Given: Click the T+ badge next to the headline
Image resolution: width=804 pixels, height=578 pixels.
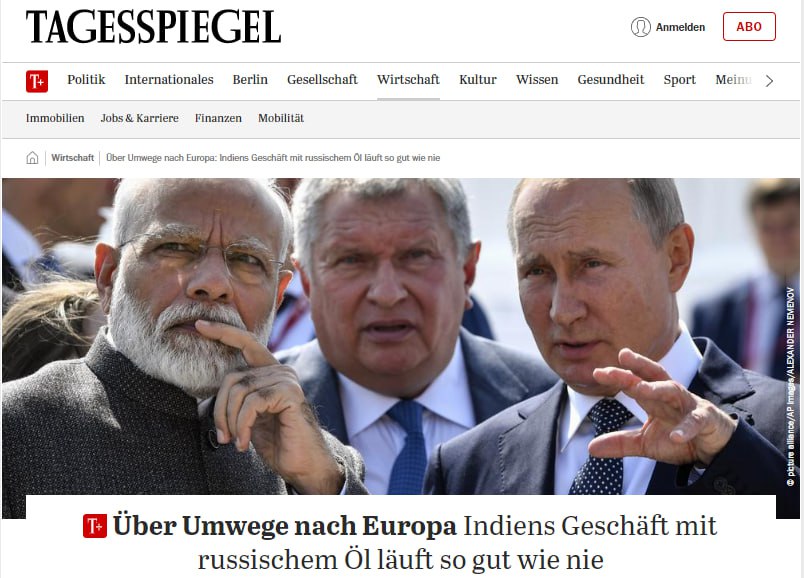Looking at the screenshot, I should pos(95,526).
